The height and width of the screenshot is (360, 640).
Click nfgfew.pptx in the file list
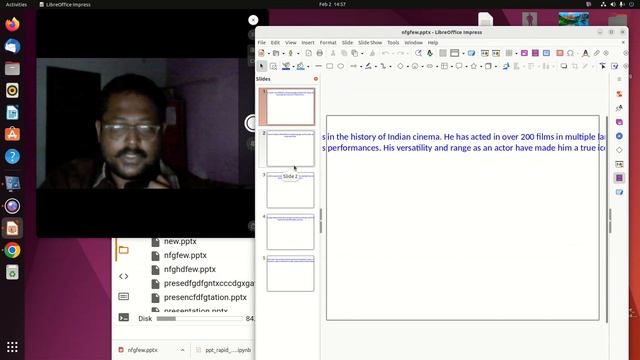[x=185, y=256]
